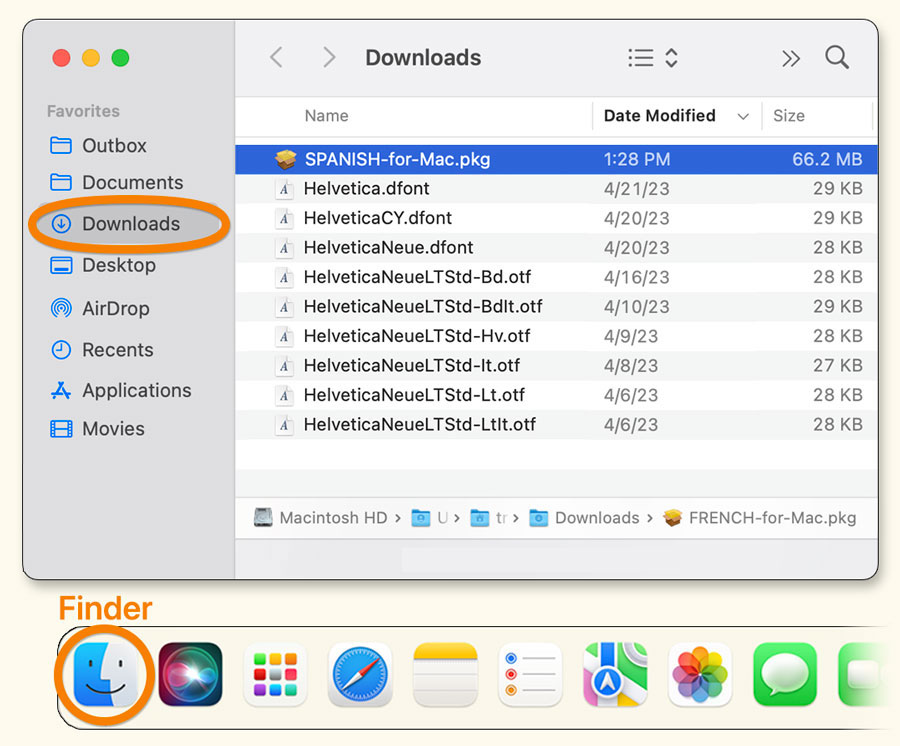Image resolution: width=900 pixels, height=746 pixels.
Task: Open Safari browser from Dock
Action: [360, 675]
